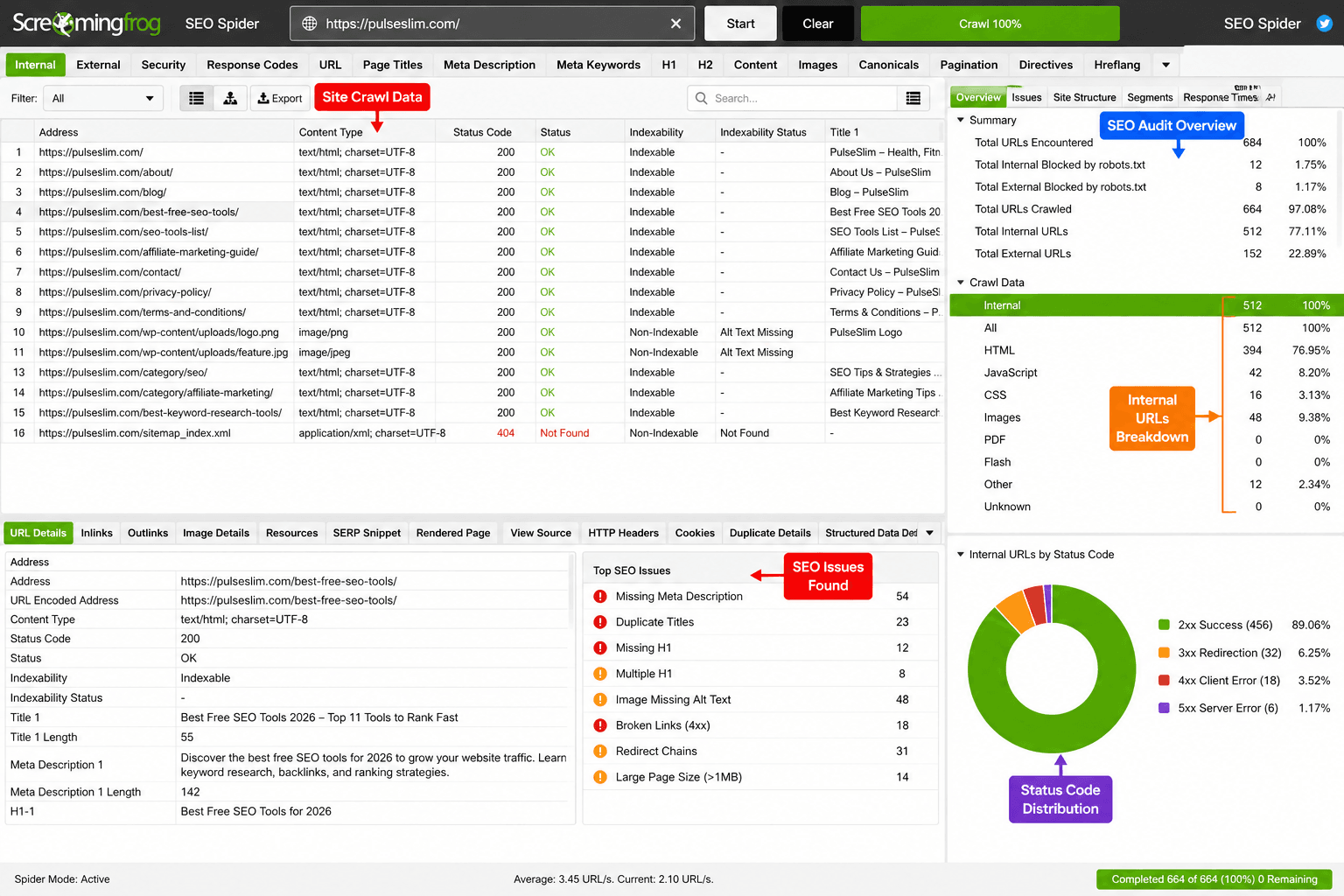Export the crawl data
Image resolution: width=1344 pixels, height=896 pixels.
280,98
